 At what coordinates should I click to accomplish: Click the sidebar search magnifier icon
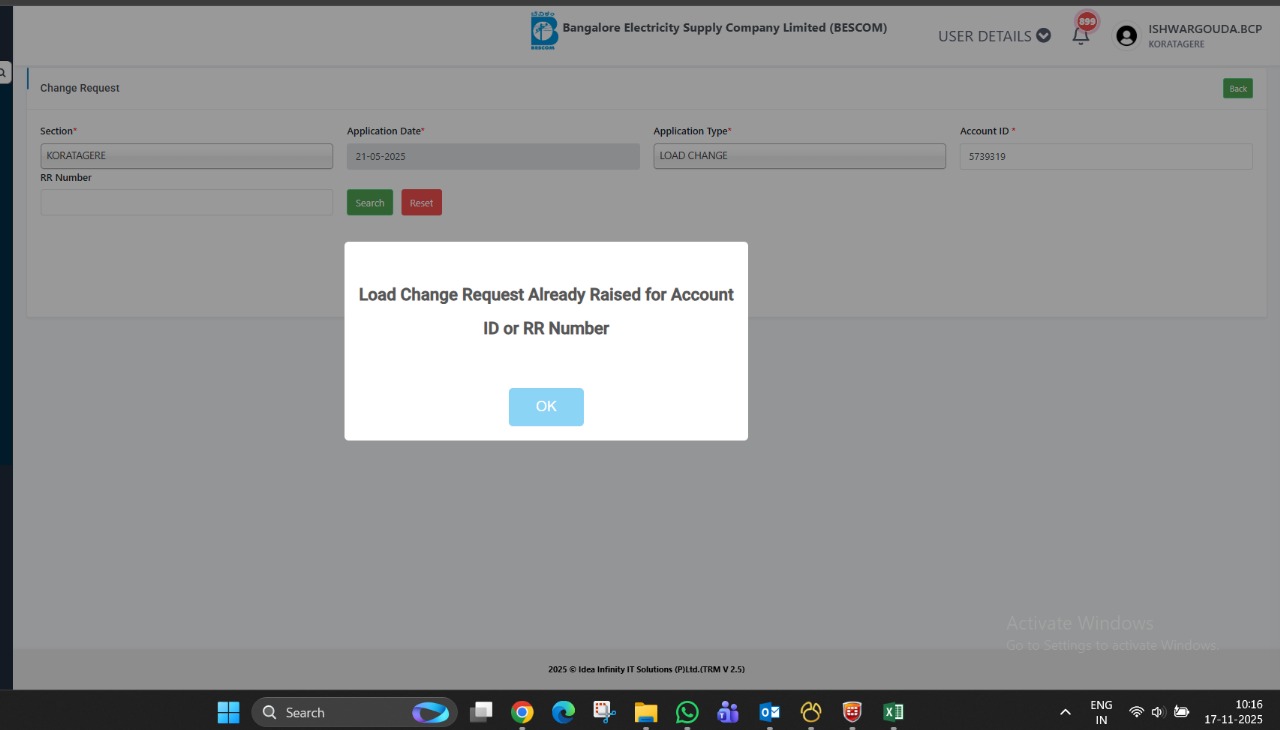tap(4, 73)
